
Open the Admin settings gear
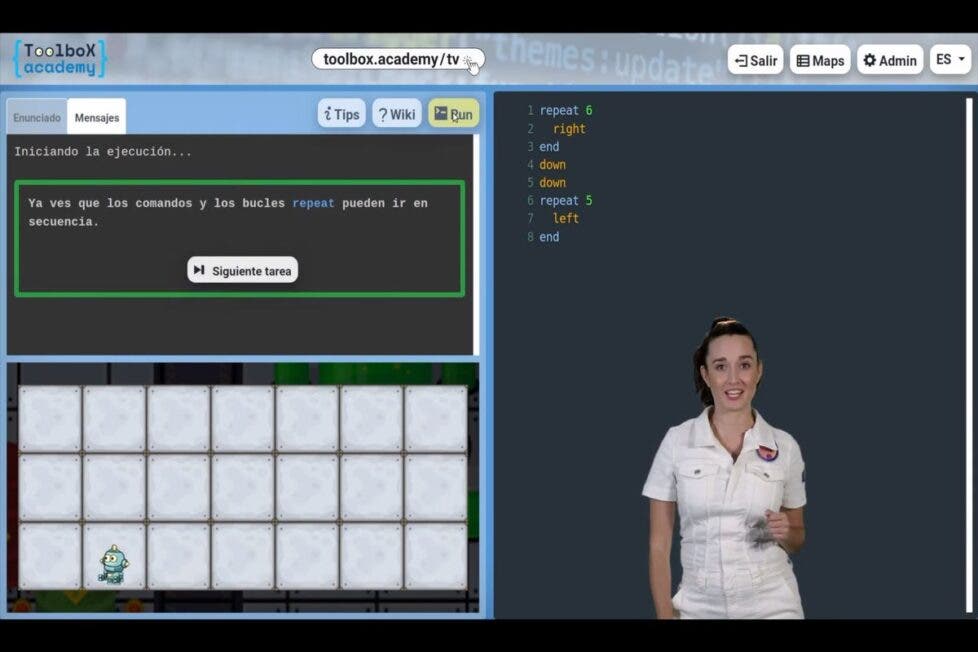889,60
